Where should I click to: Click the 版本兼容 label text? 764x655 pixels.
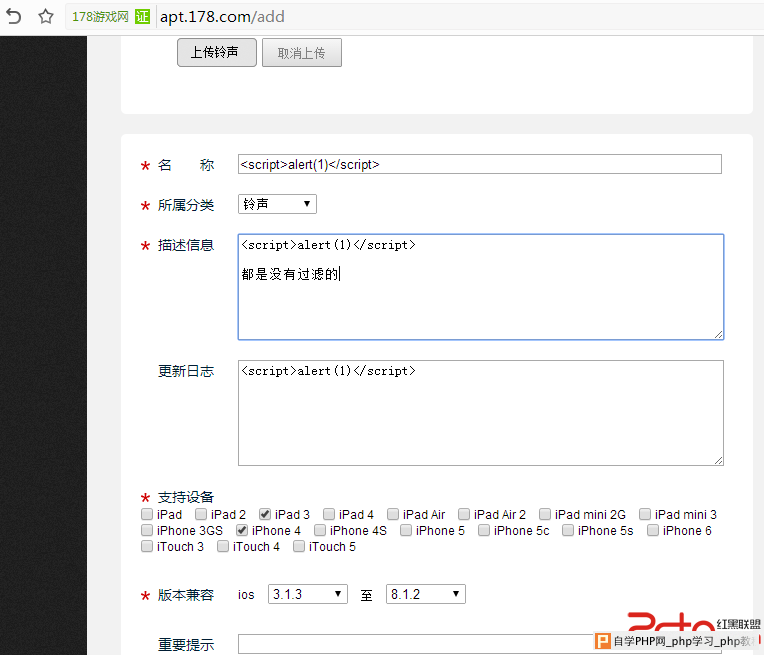(186, 595)
